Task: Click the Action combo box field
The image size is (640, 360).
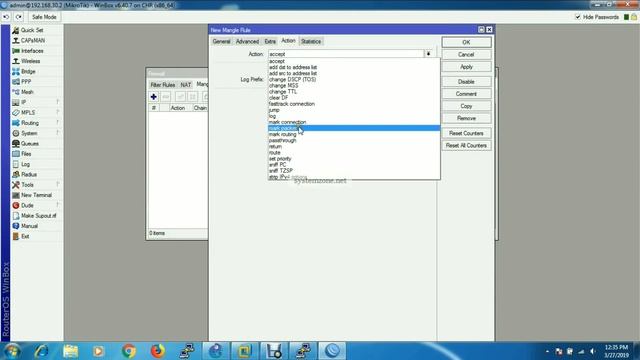Action: [x=346, y=54]
